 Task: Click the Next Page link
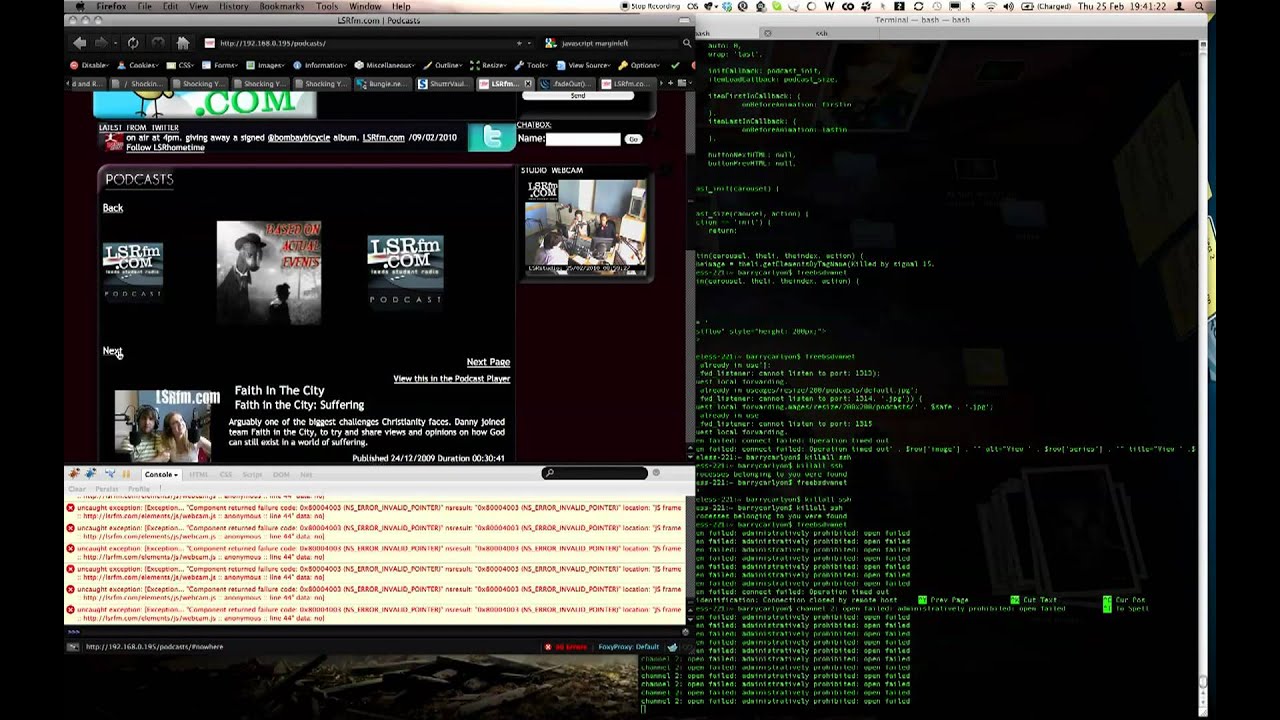pos(488,362)
